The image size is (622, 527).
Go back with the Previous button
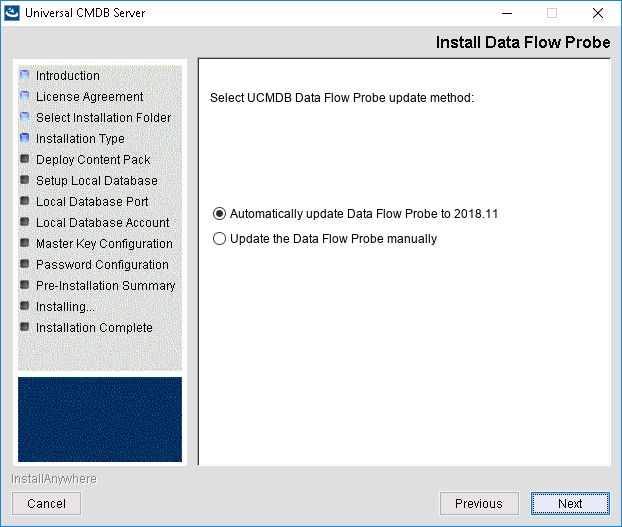click(x=479, y=504)
